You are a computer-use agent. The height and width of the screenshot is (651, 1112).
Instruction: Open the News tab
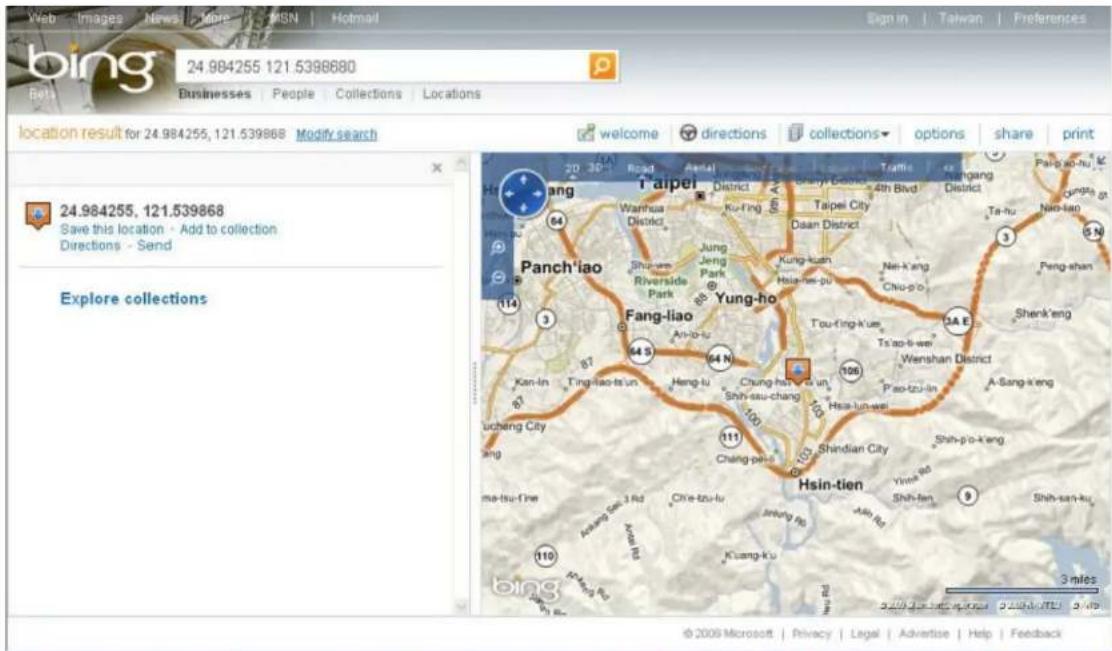pos(162,18)
